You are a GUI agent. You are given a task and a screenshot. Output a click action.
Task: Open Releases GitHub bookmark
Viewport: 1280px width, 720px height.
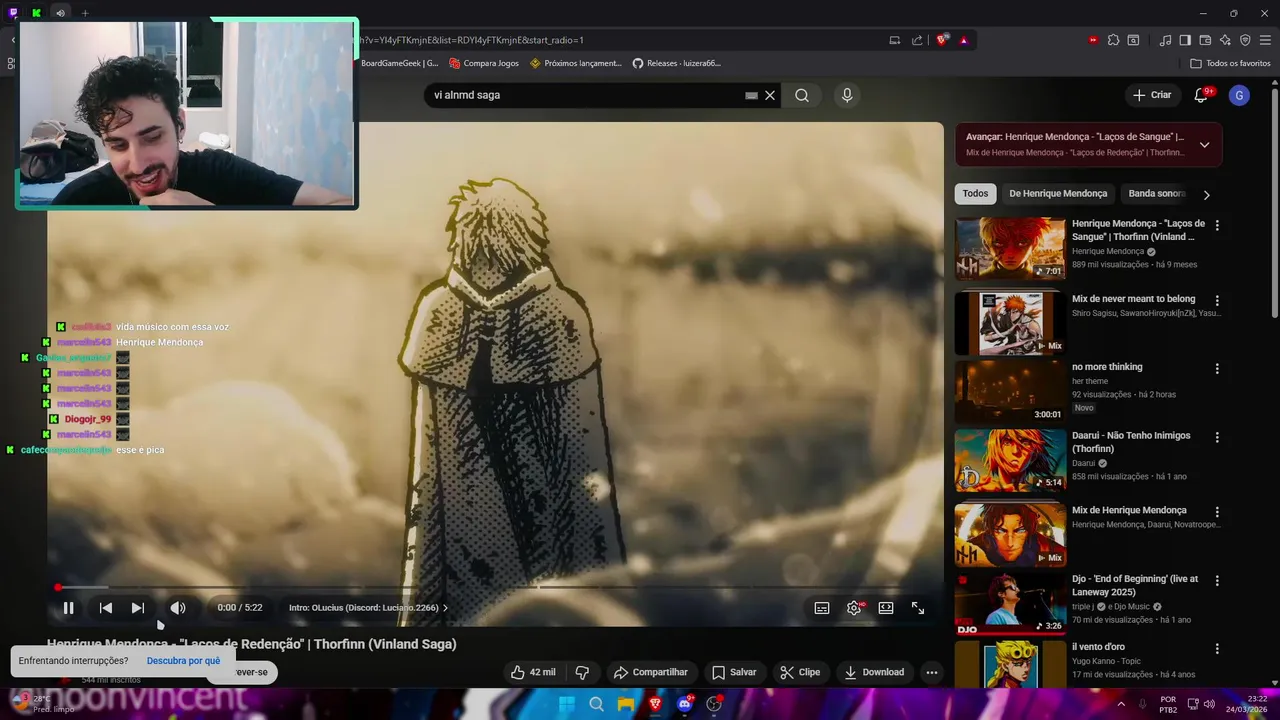click(676, 63)
